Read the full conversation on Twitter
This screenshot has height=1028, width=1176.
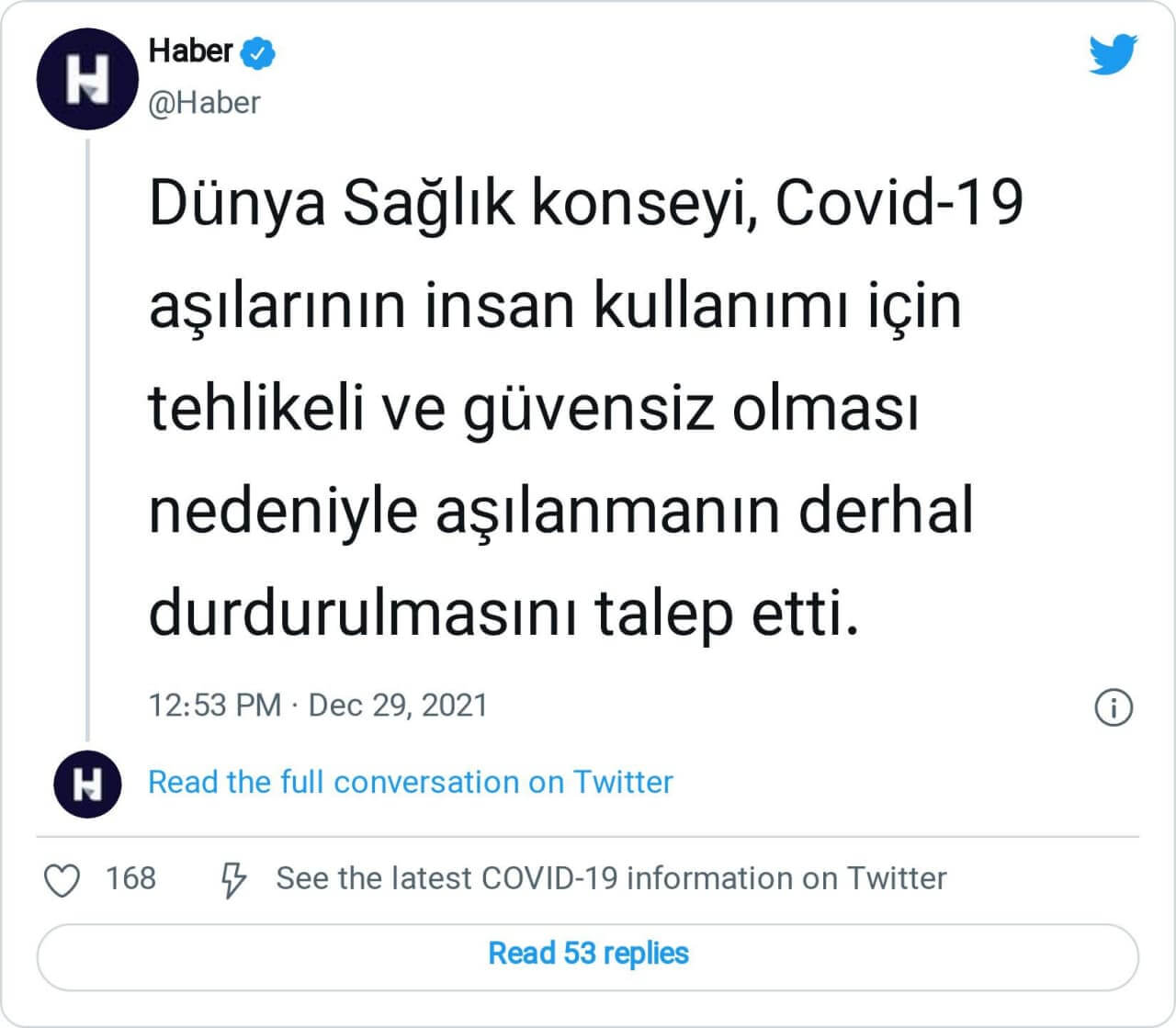coord(410,783)
